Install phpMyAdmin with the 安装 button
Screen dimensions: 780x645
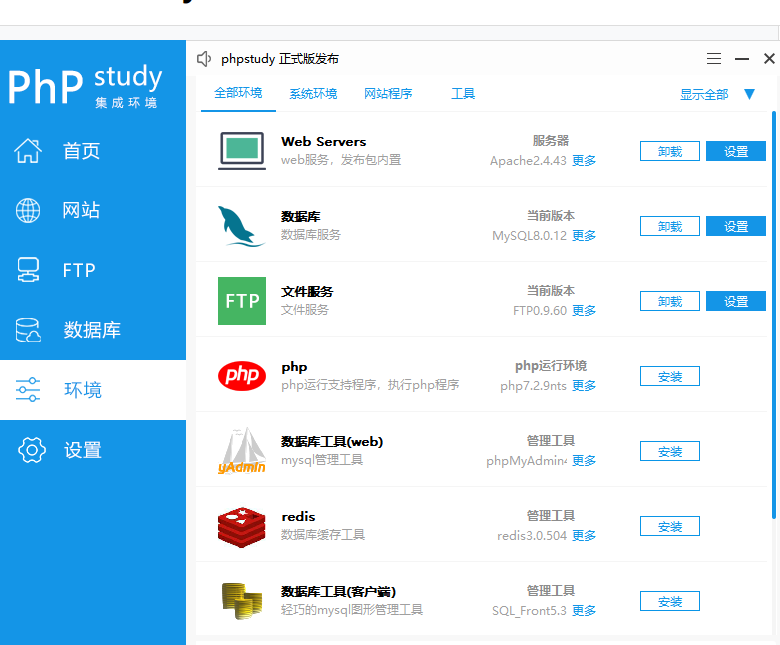click(x=670, y=452)
